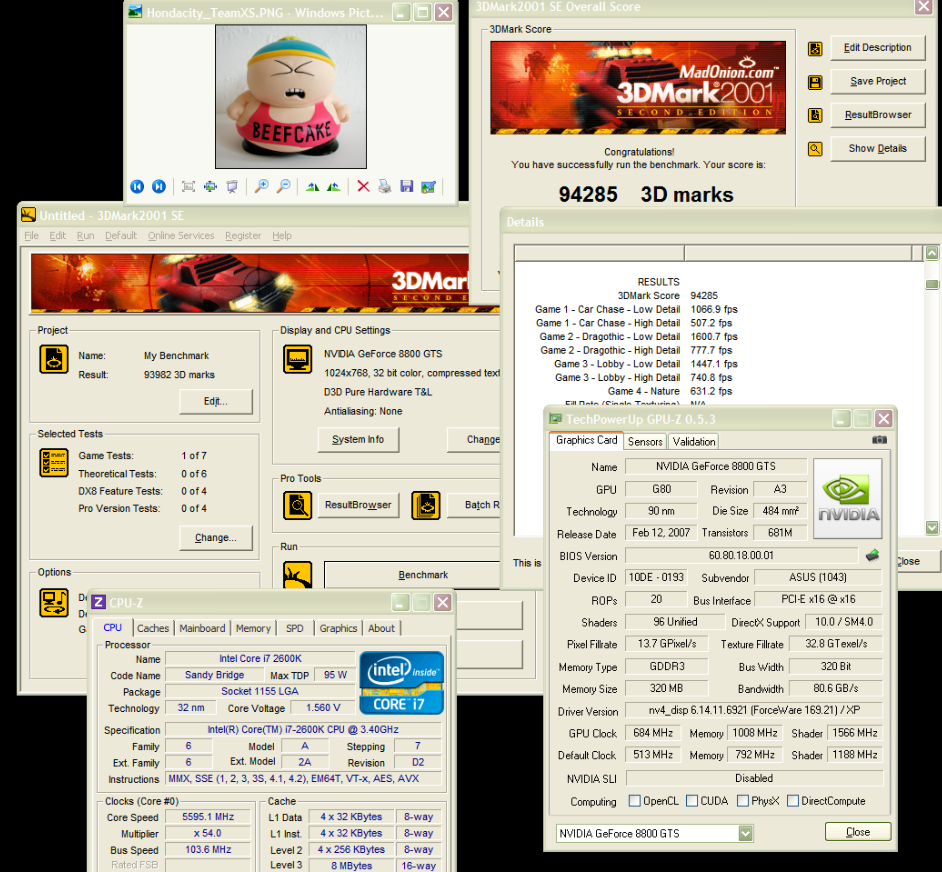
Task: Click the Save Project floppy icon
Action: [815, 82]
